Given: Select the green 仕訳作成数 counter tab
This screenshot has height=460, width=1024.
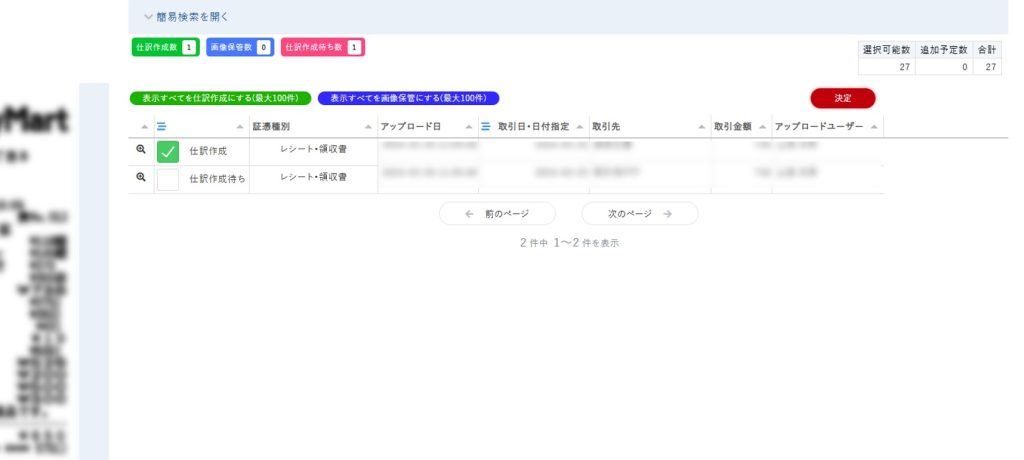Looking at the screenshot, I should point(164,47).
